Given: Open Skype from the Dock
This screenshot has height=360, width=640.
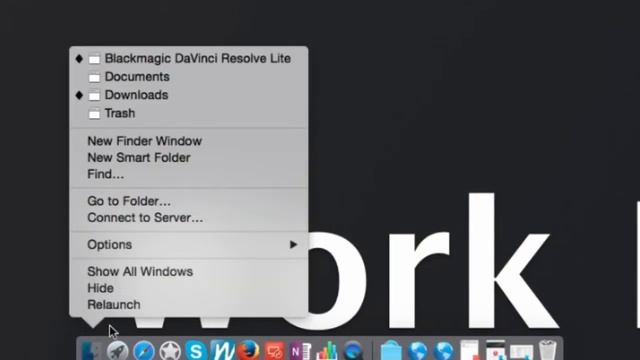Looking at the screenshot, I should click(196, 351).
